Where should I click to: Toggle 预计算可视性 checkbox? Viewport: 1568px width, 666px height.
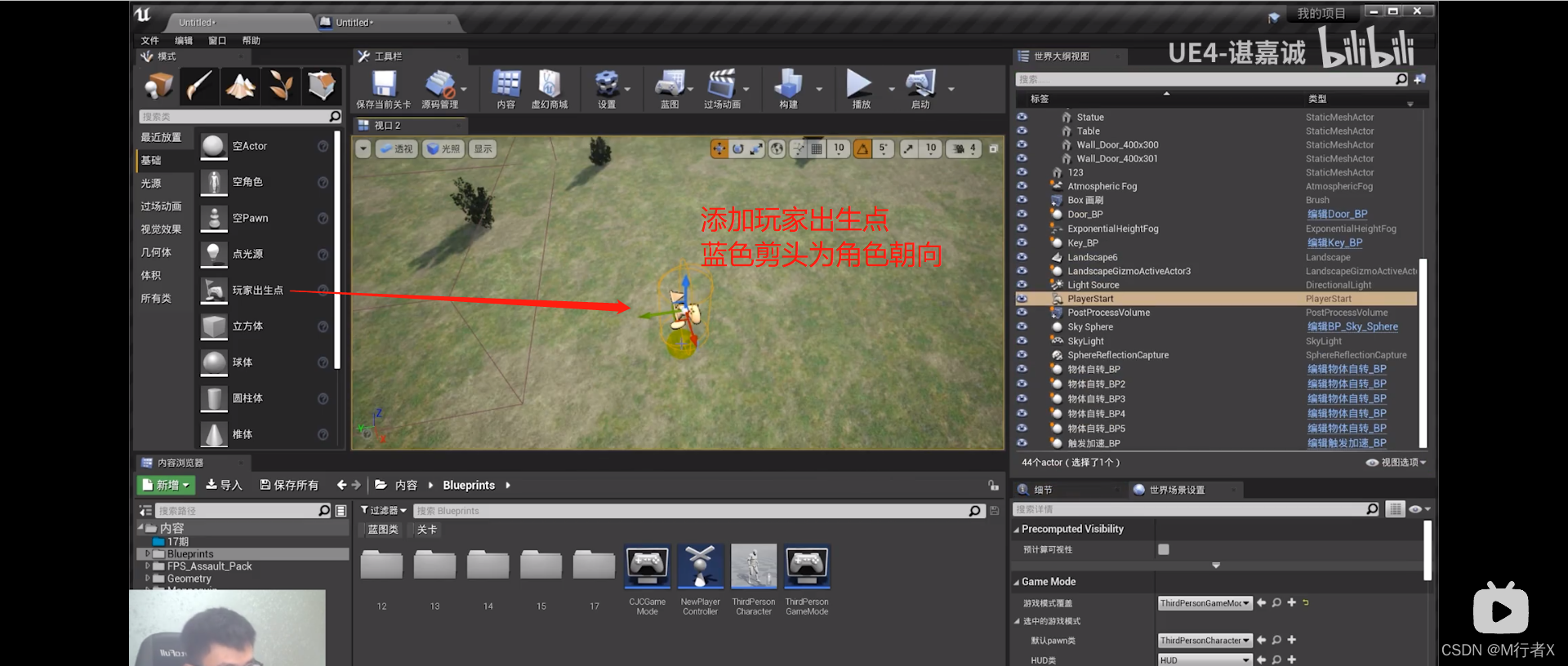pyautogui.click(x=1163, y=549)
